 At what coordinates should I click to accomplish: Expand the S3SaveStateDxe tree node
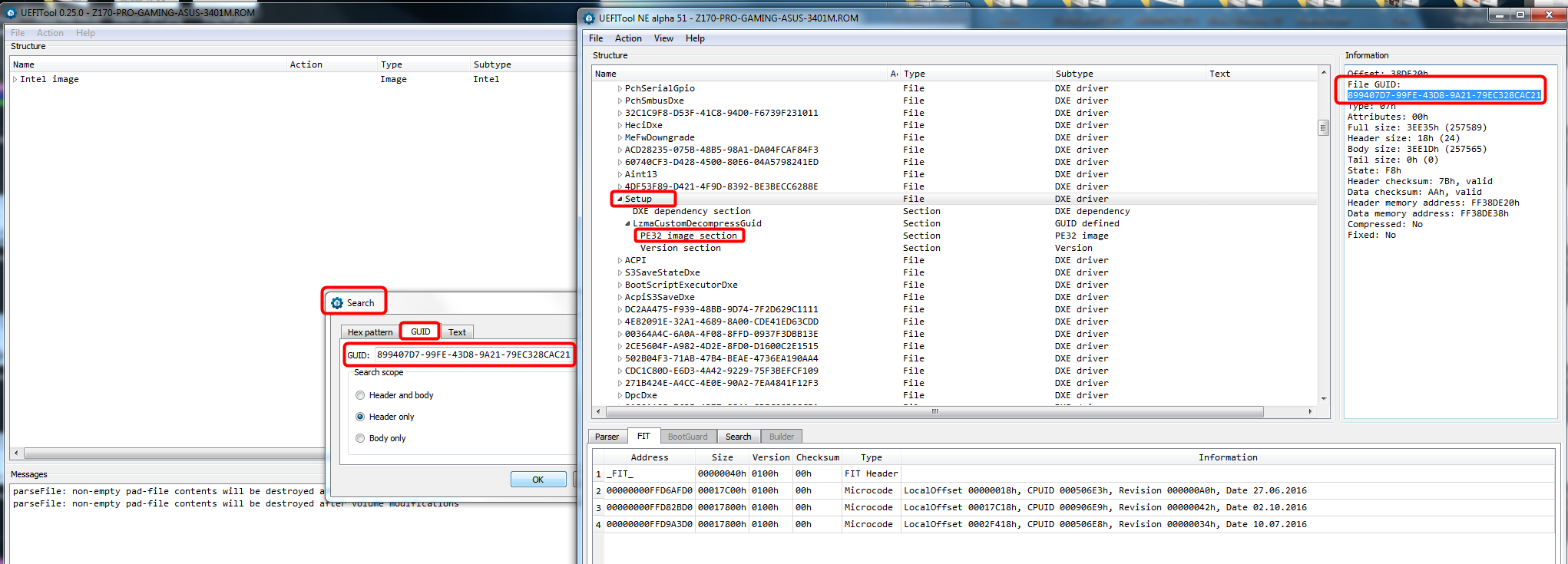click(x=620, y=272)
